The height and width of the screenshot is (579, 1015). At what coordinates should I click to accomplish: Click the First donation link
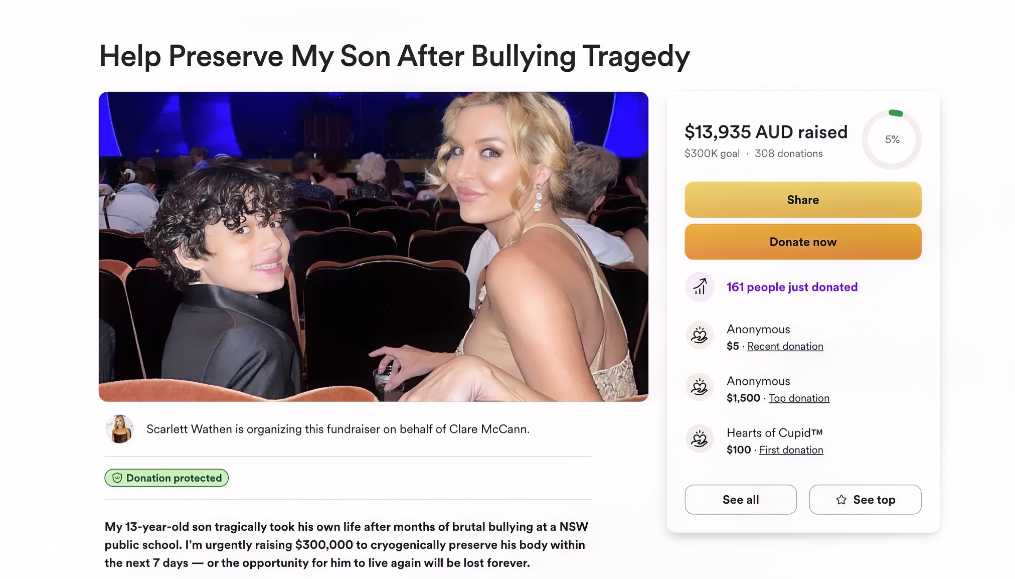pos(791,449)
